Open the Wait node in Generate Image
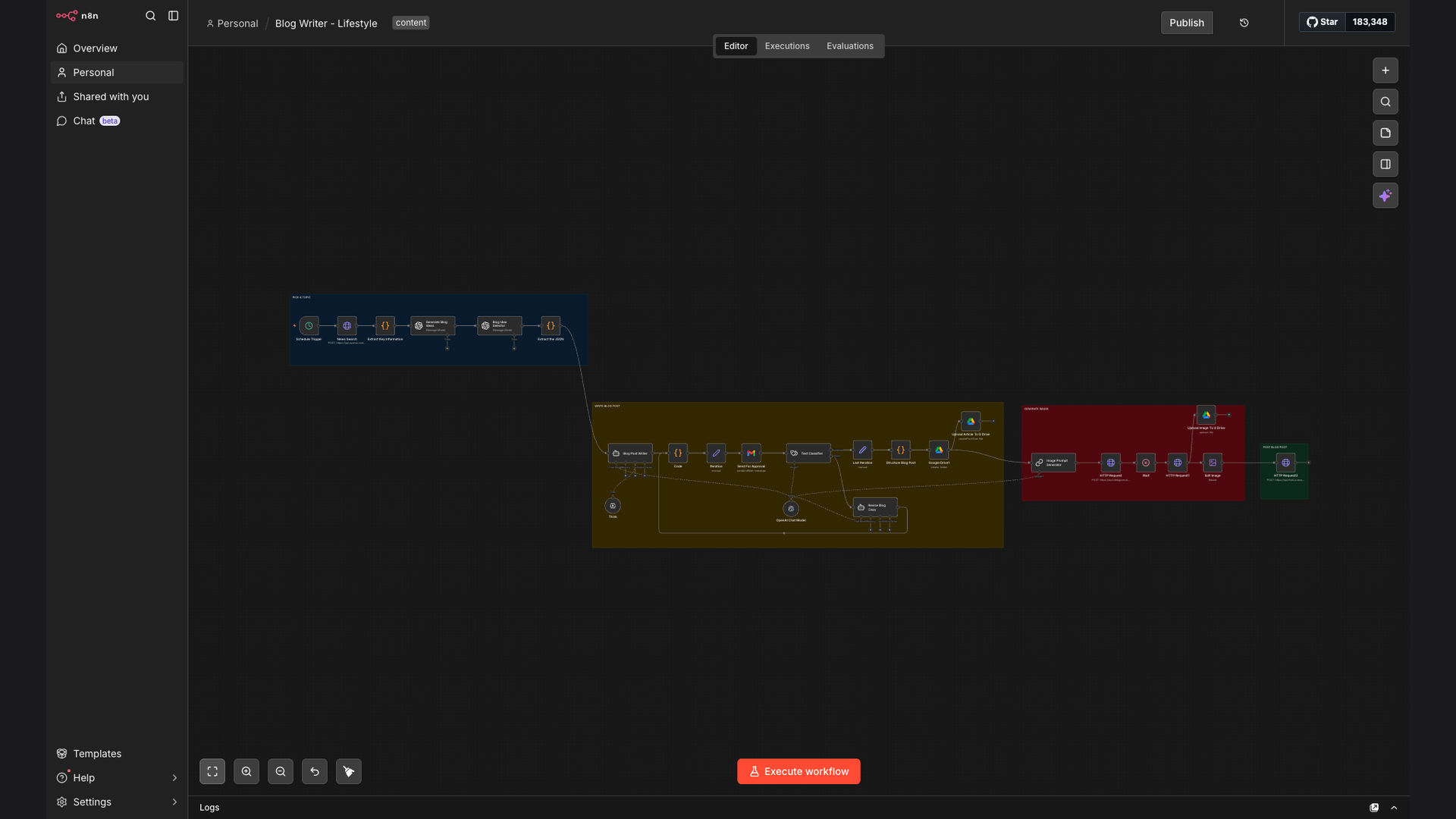This screenshot has width=1456, height=819. pyautogui.click(x=1146, y=463)
